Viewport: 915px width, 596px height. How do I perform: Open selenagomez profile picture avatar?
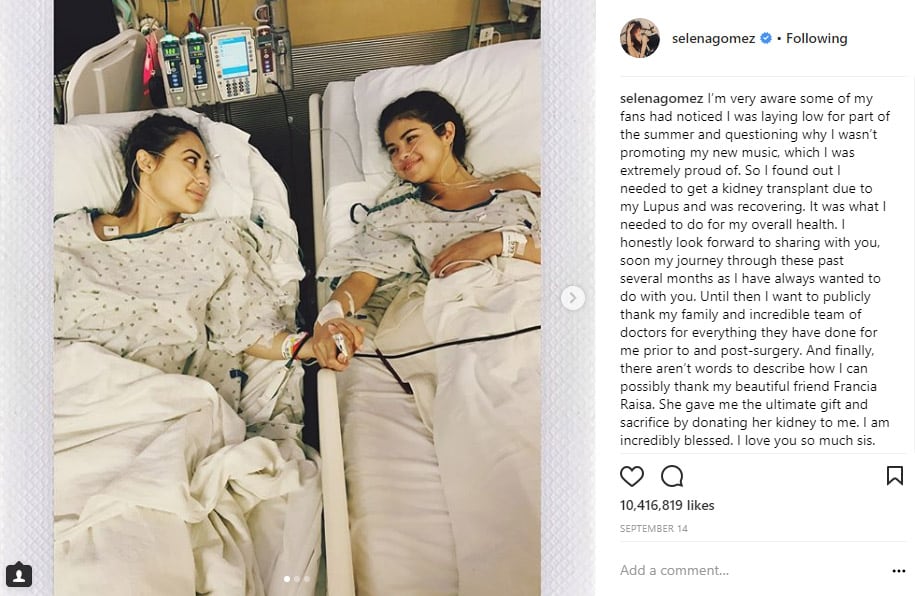tap(640, 39)
